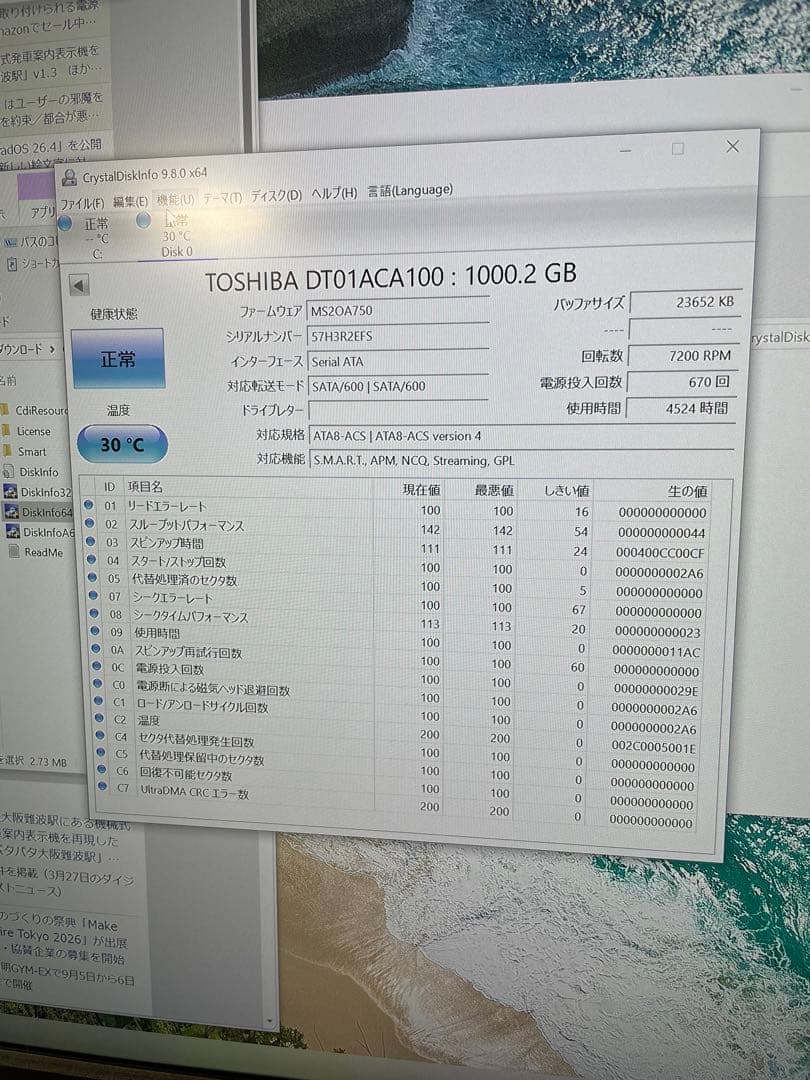Select the Smart folder in Explorer

click(x=25, y=452)
